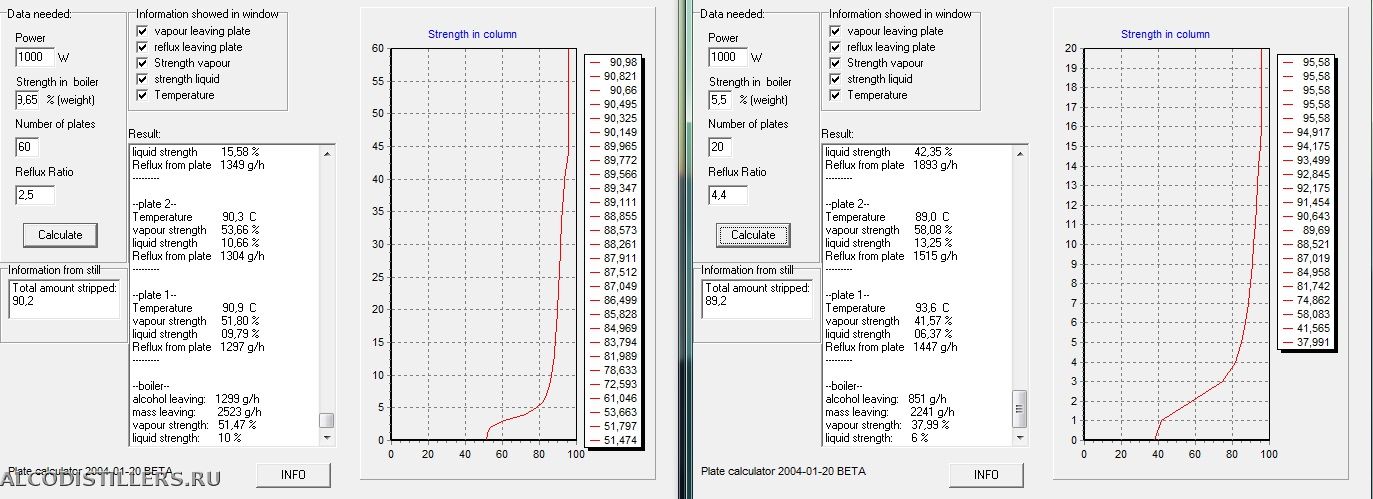The width and height of the screenshot is (1373, 499).
Task: Click left Result list scrollbar thumb
Action: (326, 420)
